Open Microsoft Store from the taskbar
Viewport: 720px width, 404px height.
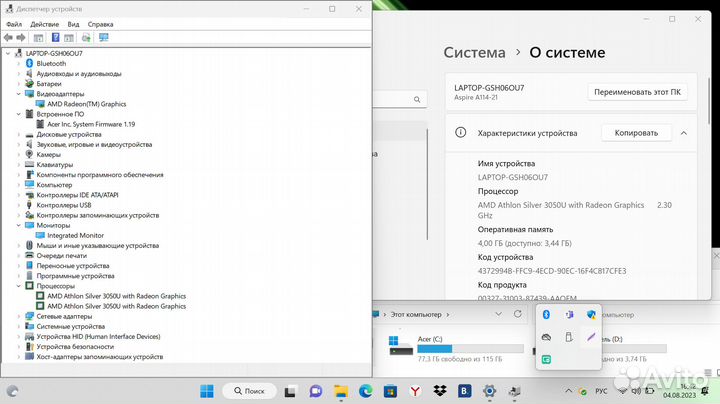pyautogui.click(x=390, y=392)
